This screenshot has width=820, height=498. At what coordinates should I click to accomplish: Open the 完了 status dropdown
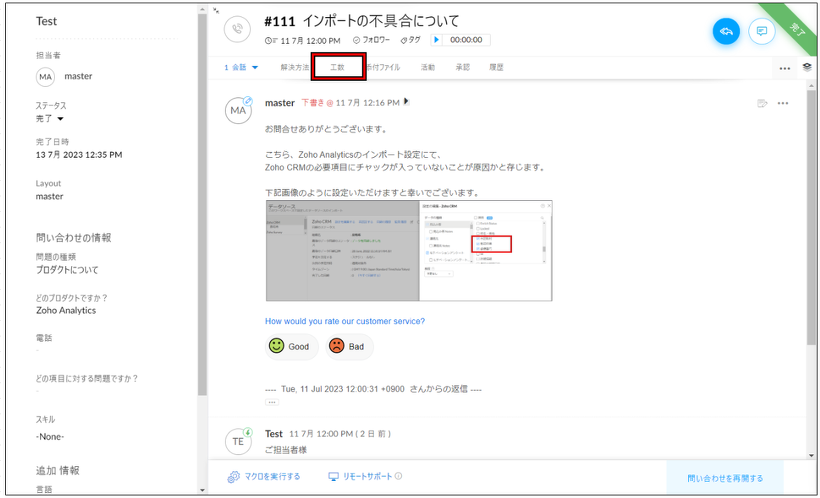click(x=50, y=119)
